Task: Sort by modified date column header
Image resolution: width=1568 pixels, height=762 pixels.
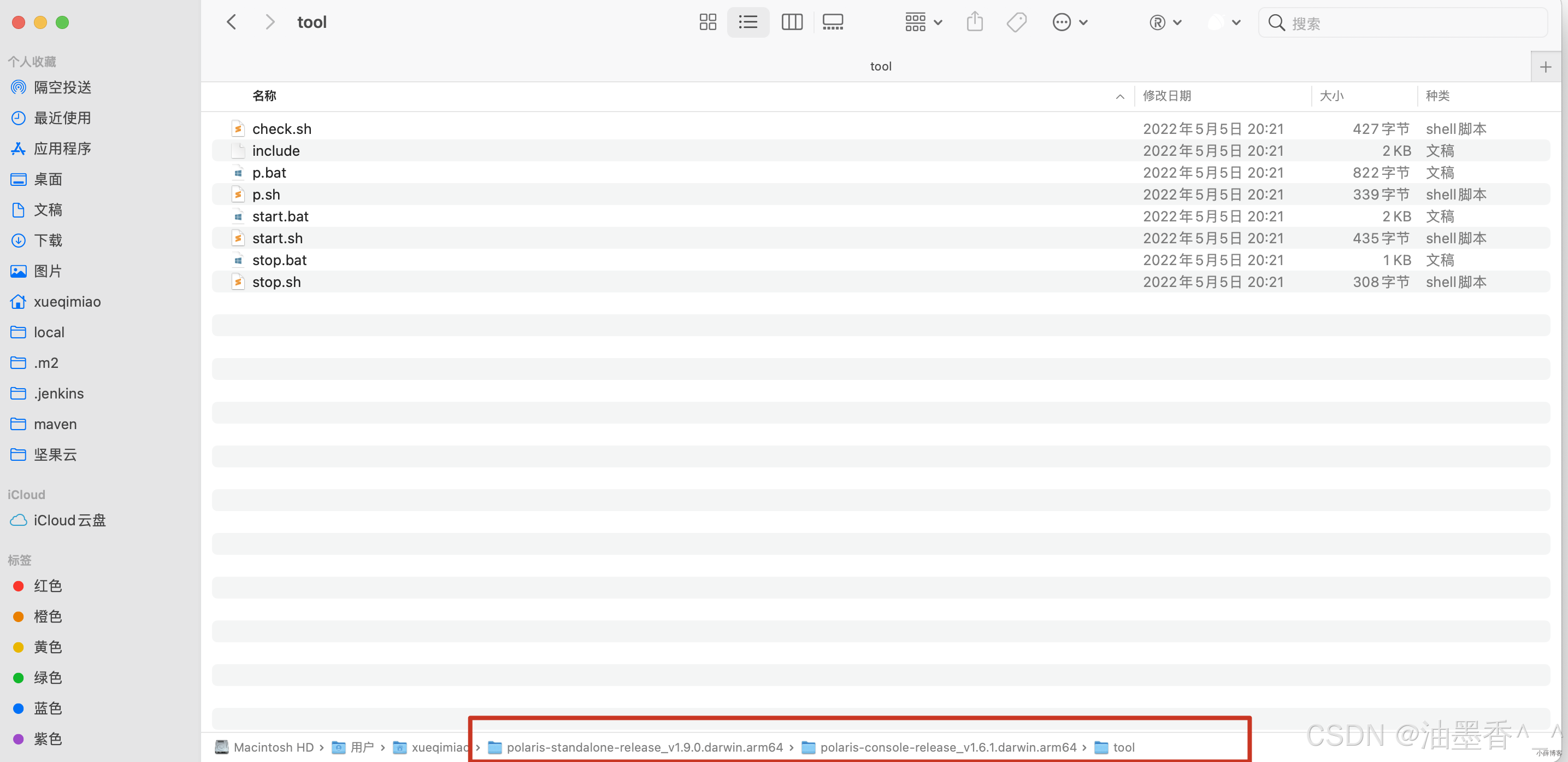Action: coord(1166,96)
